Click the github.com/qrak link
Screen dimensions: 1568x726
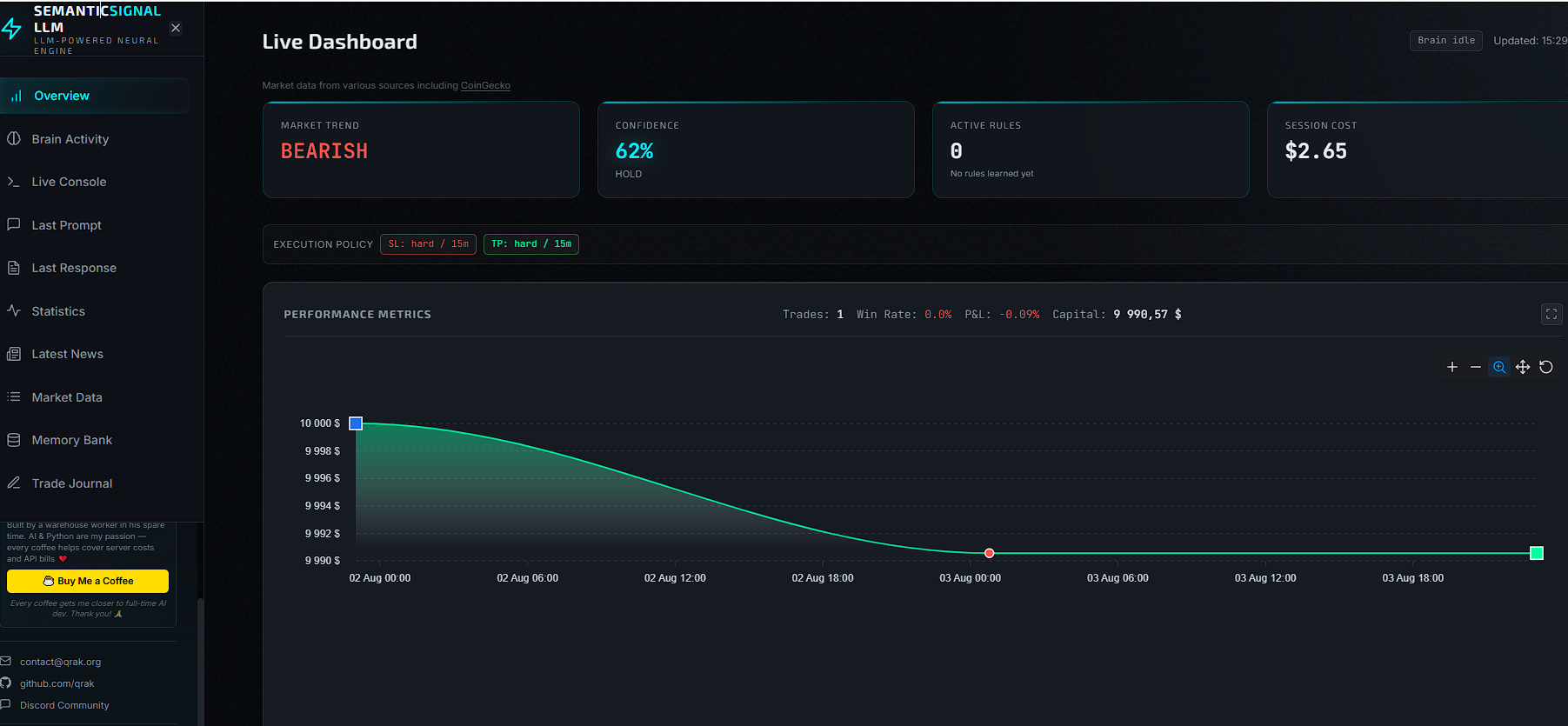[57, 683]
